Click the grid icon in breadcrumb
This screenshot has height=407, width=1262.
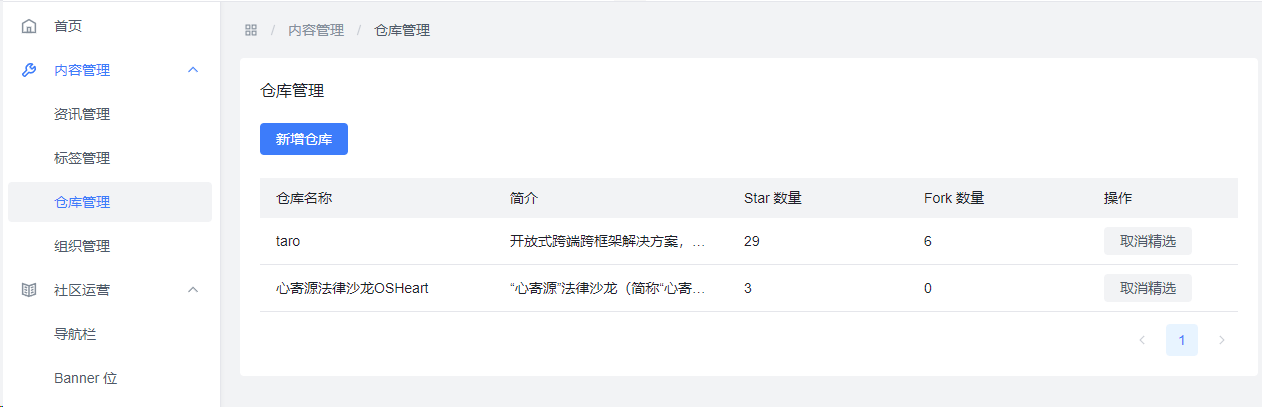(251, 30)
